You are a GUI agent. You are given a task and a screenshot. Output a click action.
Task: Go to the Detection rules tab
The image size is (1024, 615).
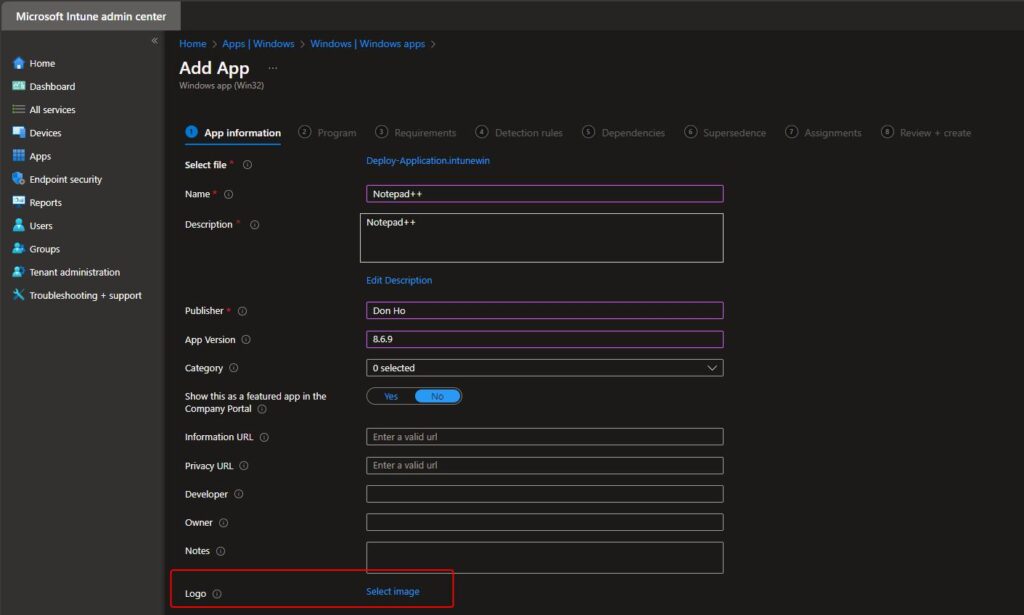coord(519,133)
